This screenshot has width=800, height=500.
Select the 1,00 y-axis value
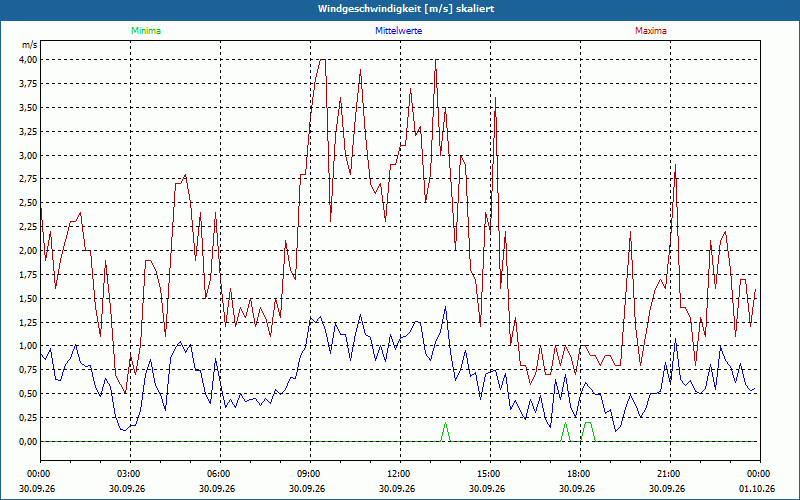(28, 346)
